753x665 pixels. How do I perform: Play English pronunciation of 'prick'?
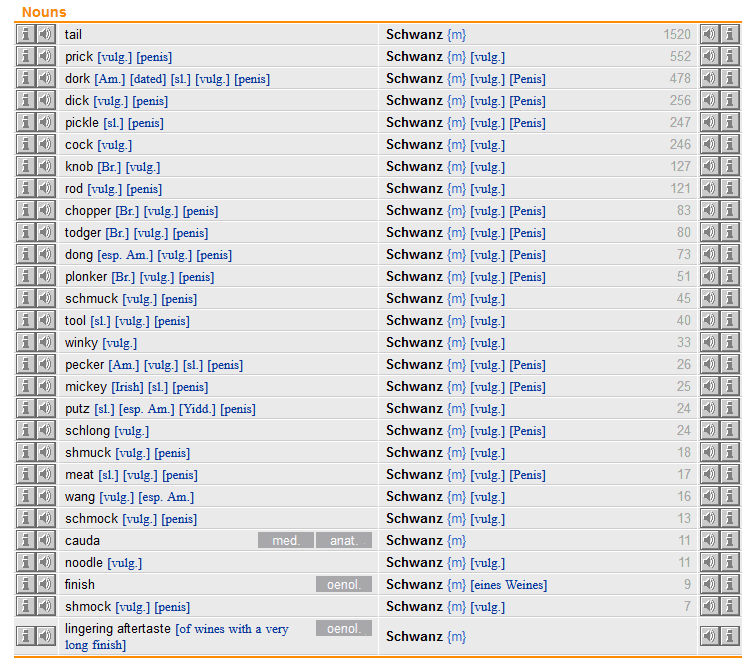46,57
